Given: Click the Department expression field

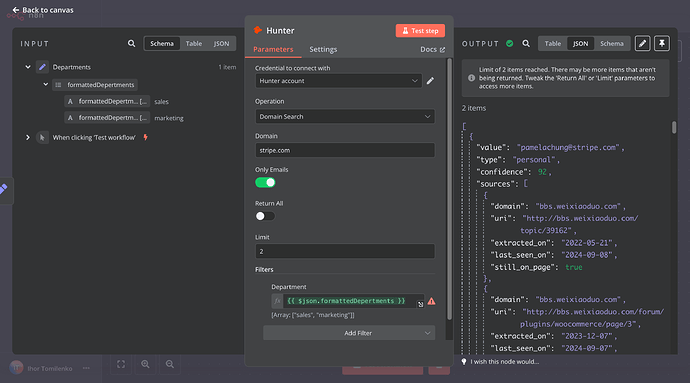Looking at the screenshot, I should (354, 301).
